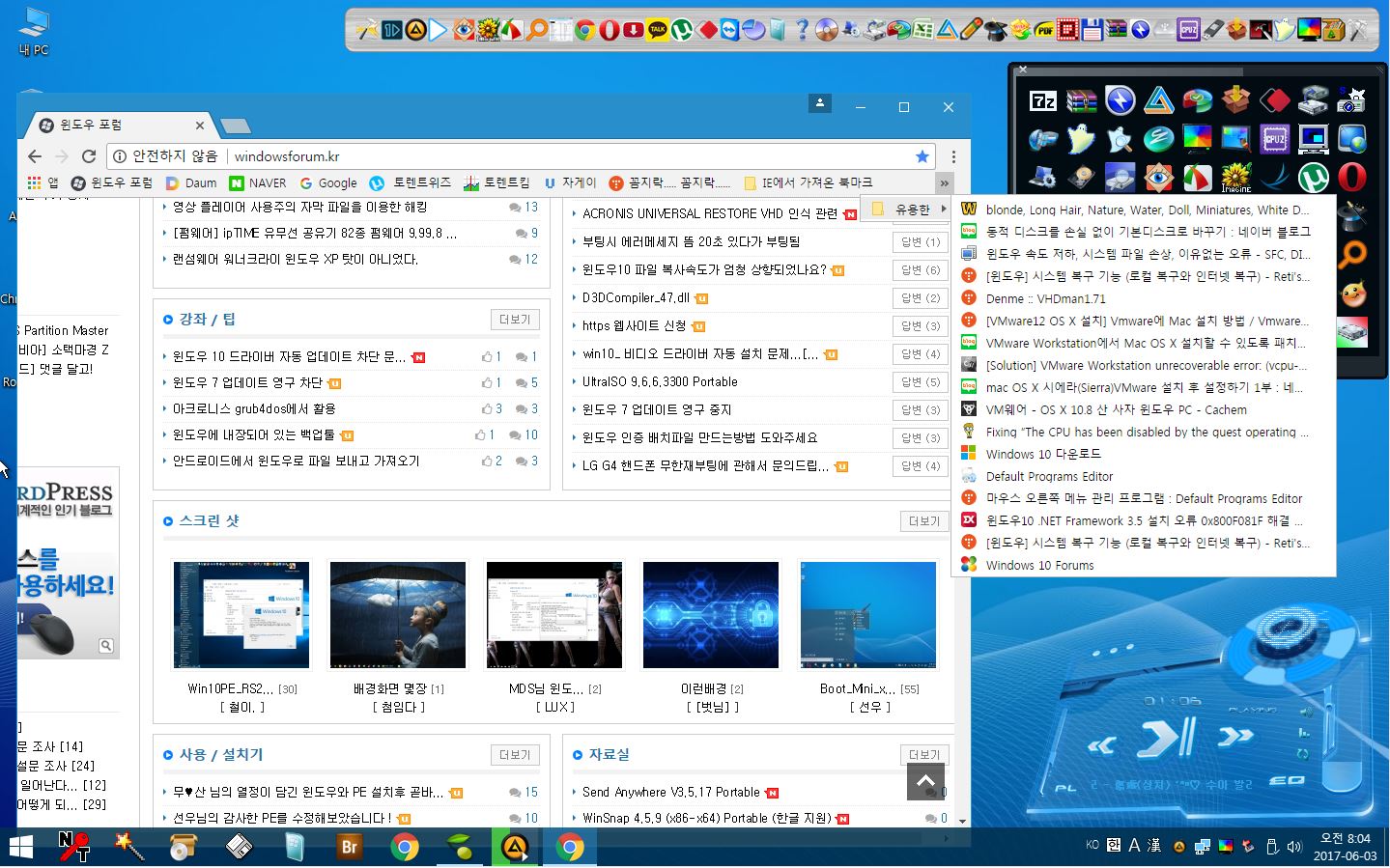Open Chrome three-dot menu

click(953, 156)
